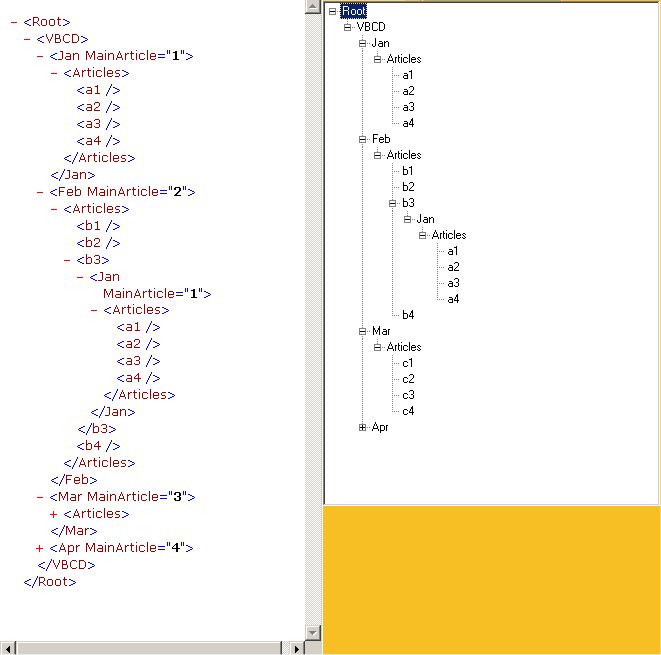Click the </Feb> closing tag

pyautogui.click(x=74, y=480)
